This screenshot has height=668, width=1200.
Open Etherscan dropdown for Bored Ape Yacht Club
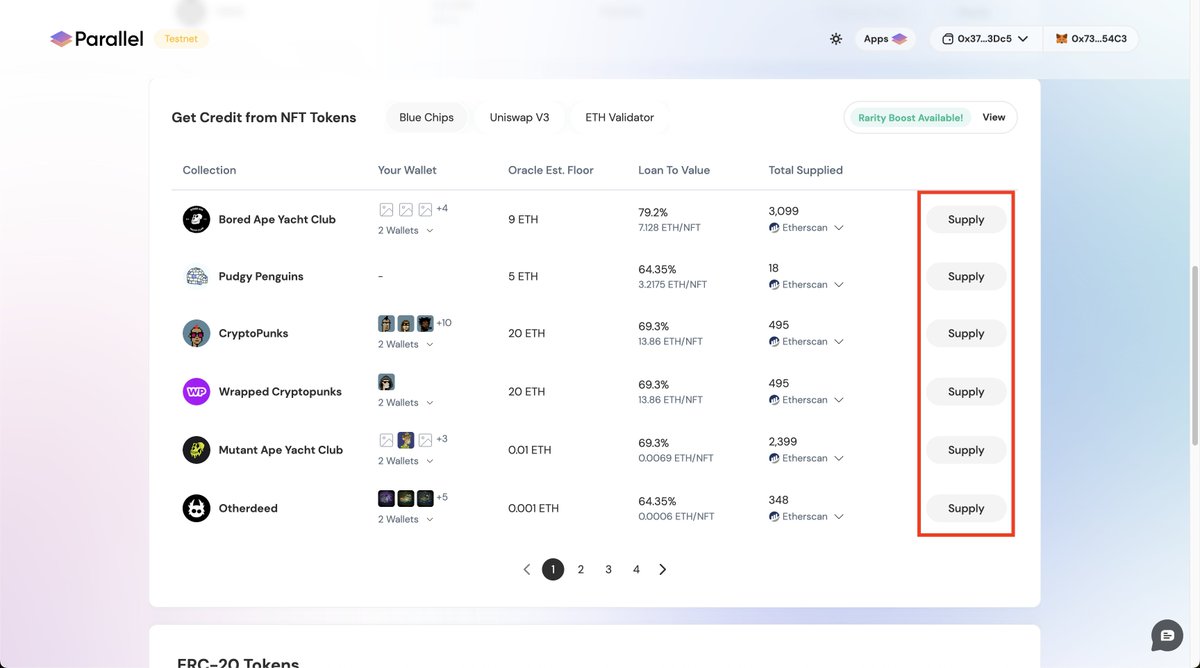coord(806,228)
